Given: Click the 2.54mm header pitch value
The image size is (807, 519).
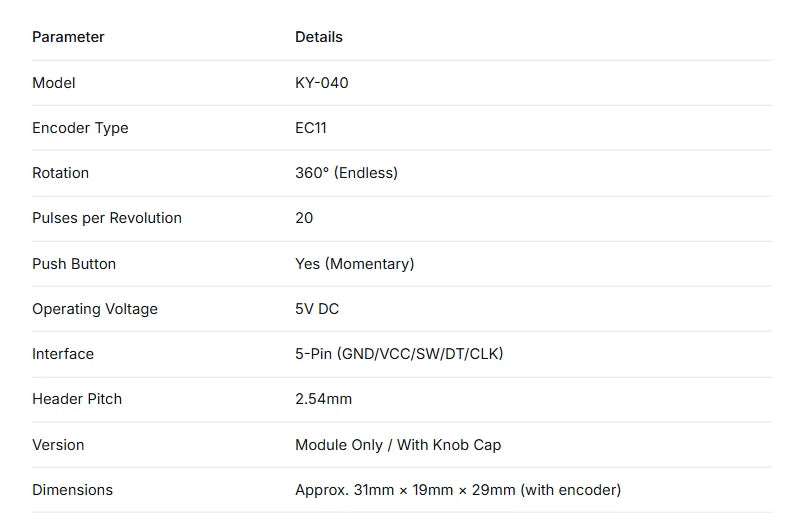Looking at the screenshot, I should pos(323,399).
